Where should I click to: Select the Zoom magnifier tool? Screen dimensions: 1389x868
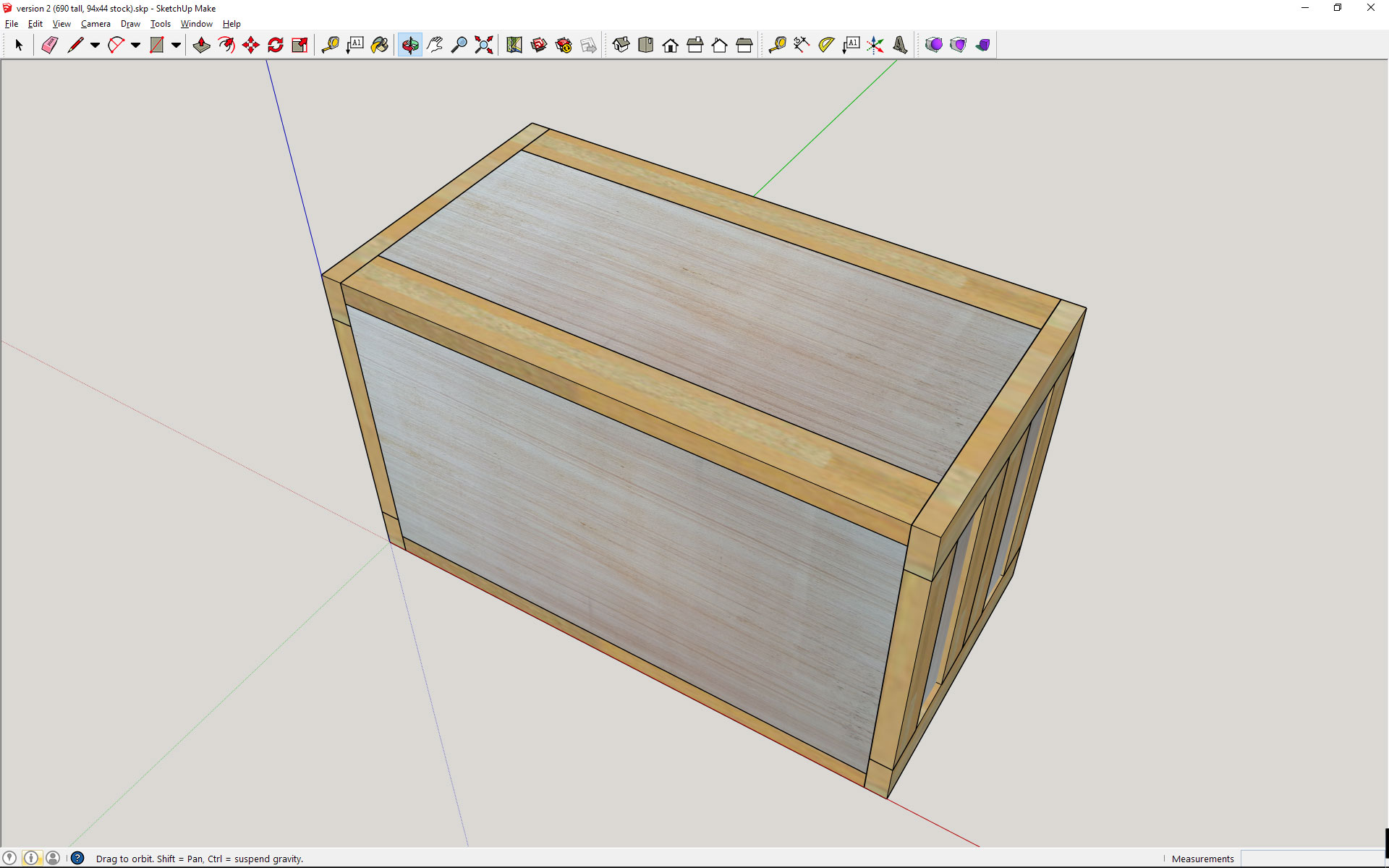(x=459, y=45)
